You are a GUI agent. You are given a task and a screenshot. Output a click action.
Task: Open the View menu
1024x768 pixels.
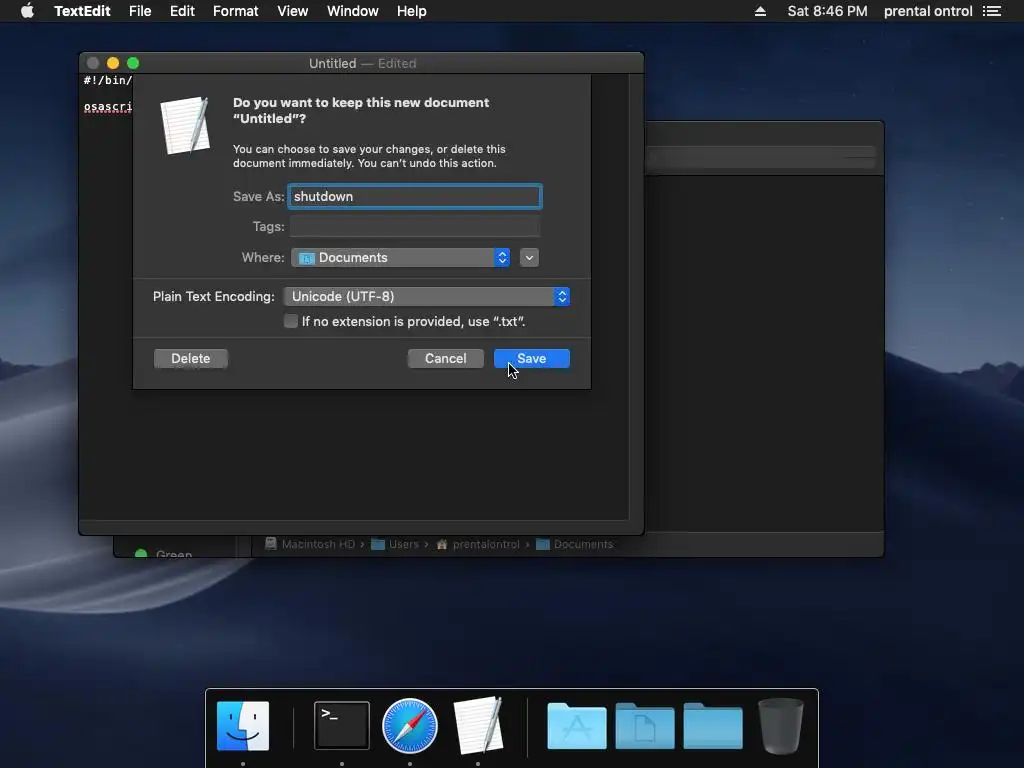[293, 11]
